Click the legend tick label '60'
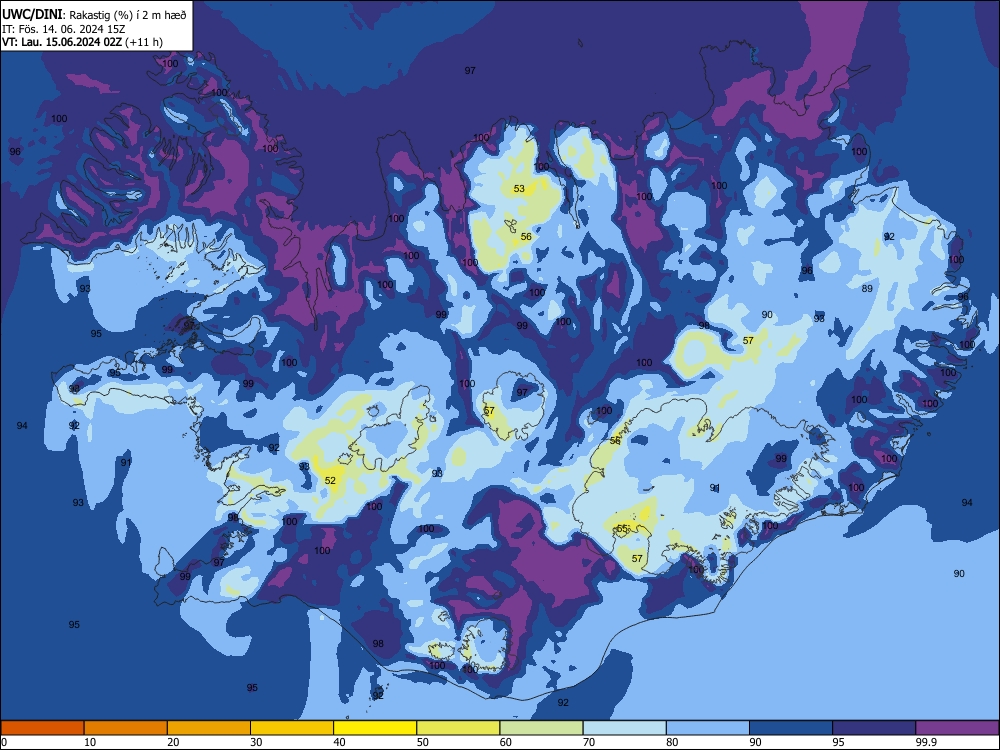 pyautogui.click(x=506, y=742)
